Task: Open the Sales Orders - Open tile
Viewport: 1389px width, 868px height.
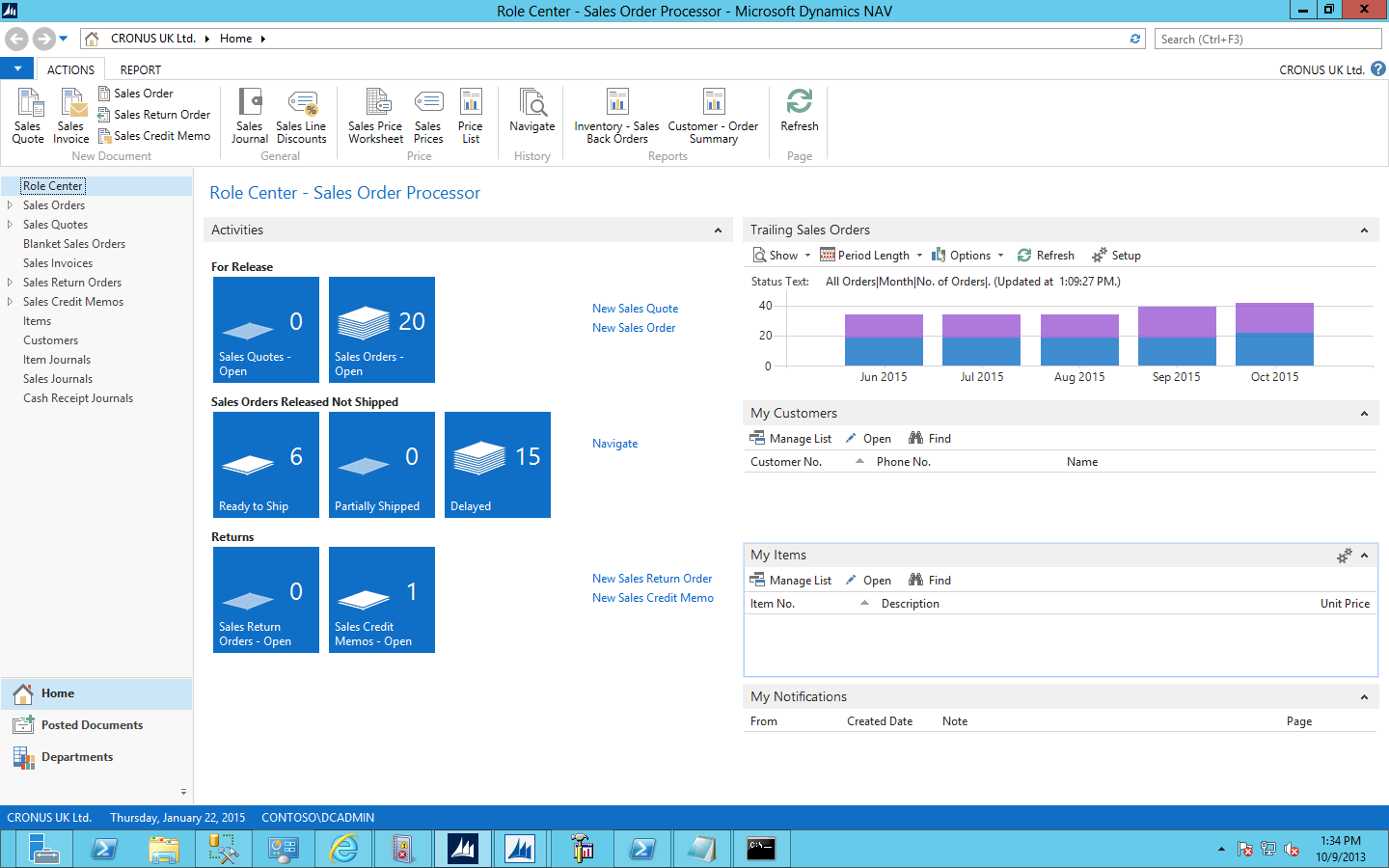Action: click(x=382, y=330)
